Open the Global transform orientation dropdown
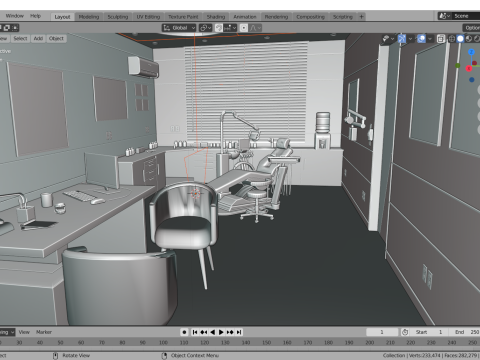The image size is (480, 360). 179,28
